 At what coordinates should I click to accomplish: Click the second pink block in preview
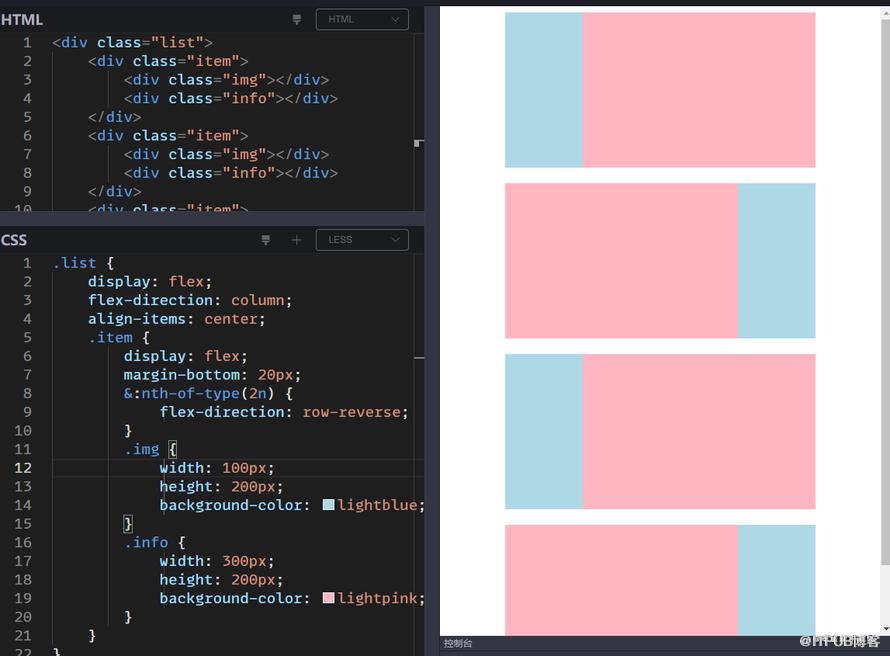point(621,260)
